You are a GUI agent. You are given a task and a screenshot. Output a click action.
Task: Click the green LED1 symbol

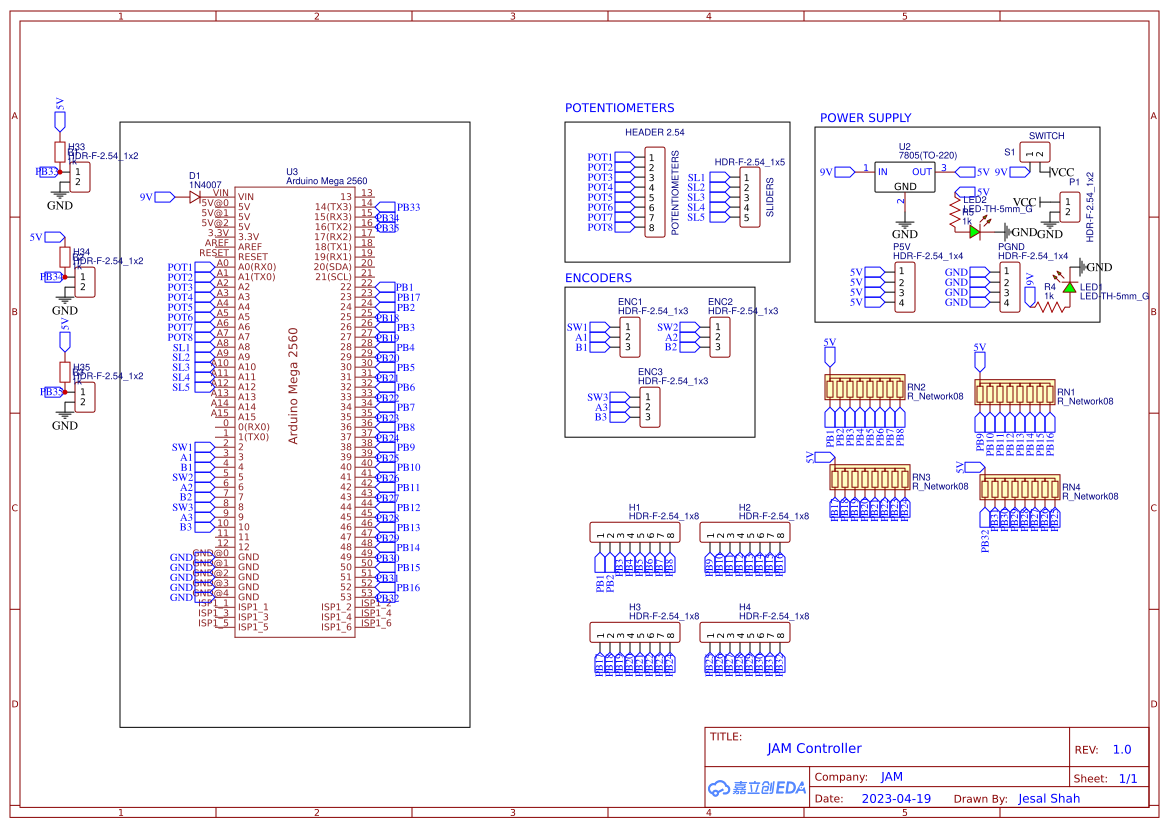click(x=1069, y=288)
